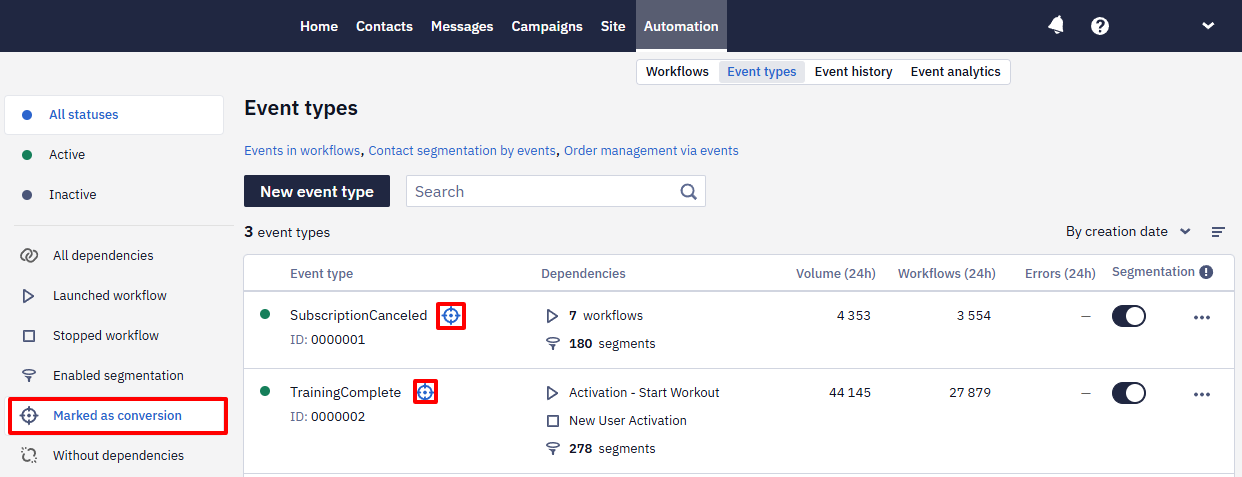Click square icon beside New User Activation

552,421
